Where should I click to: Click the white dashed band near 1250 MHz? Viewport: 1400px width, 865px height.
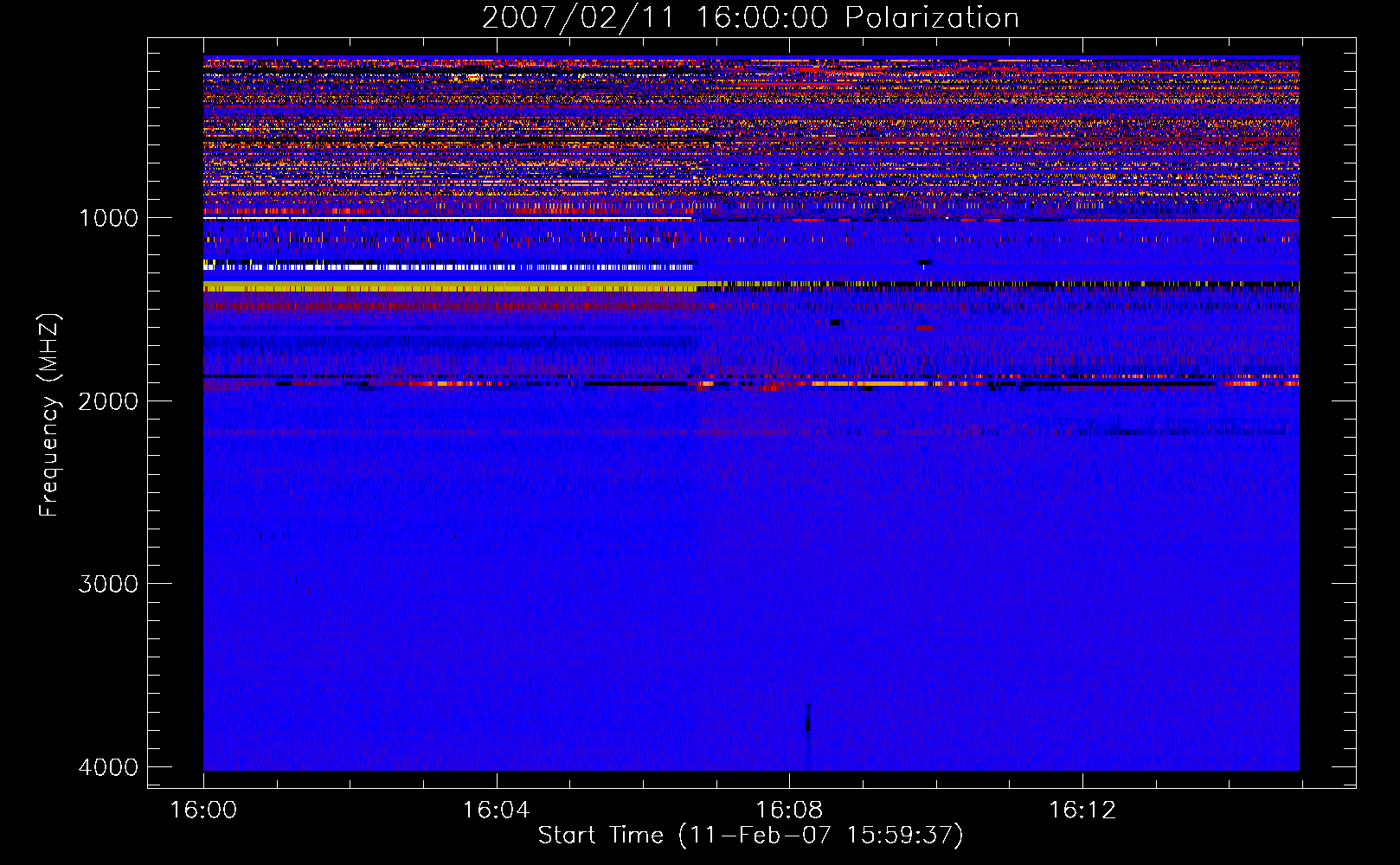coord(450,266)
